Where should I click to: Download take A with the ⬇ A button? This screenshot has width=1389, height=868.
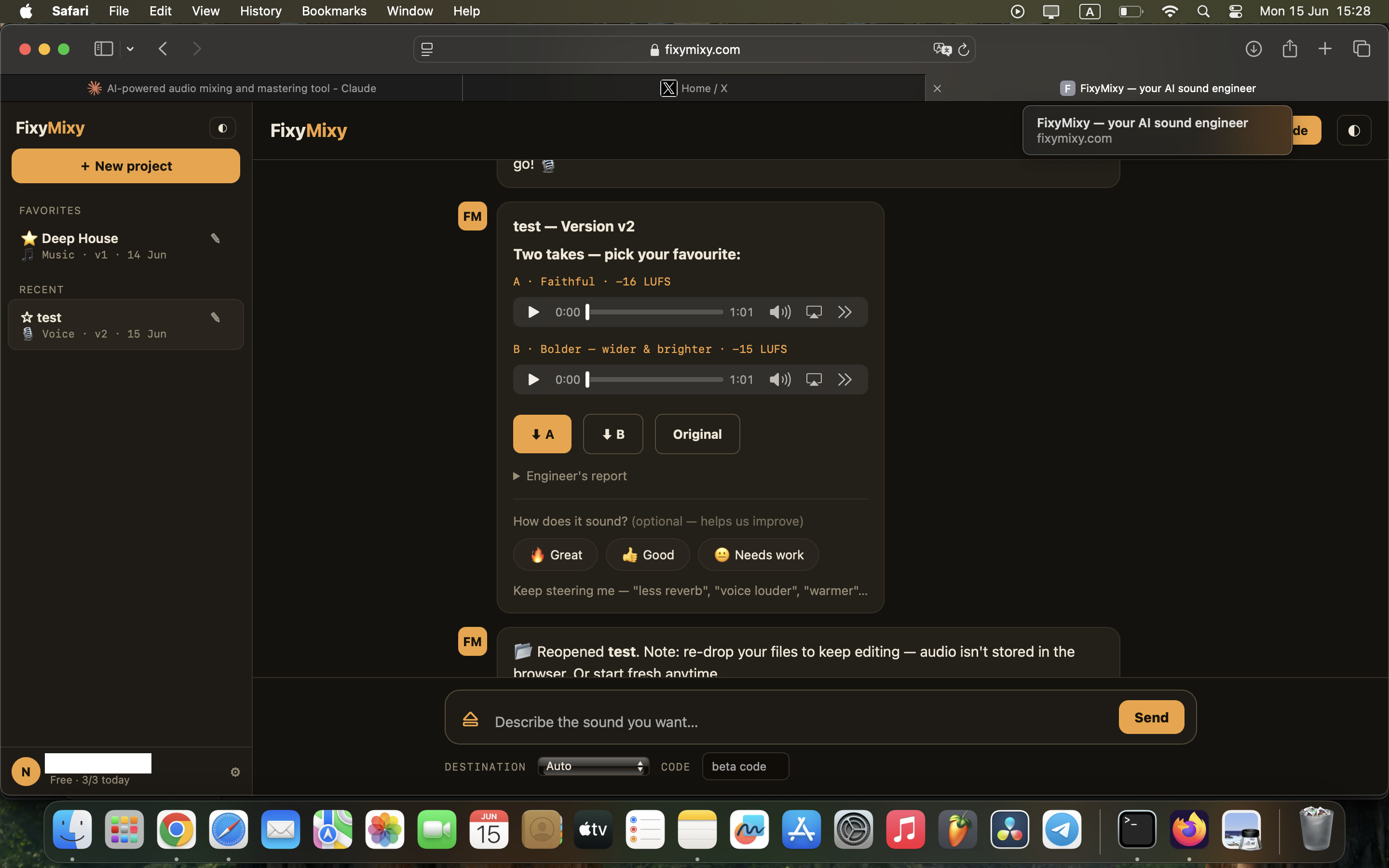coord(542,434)
